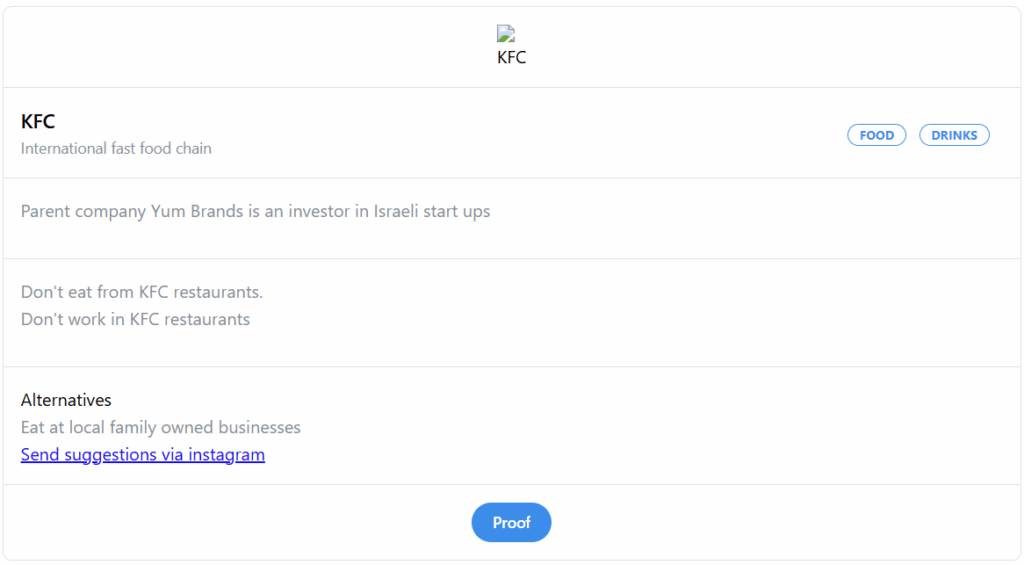Click Don't work in KFC restaurants line
Screen dimensions: 1024x565
click(x=135, y=319)
